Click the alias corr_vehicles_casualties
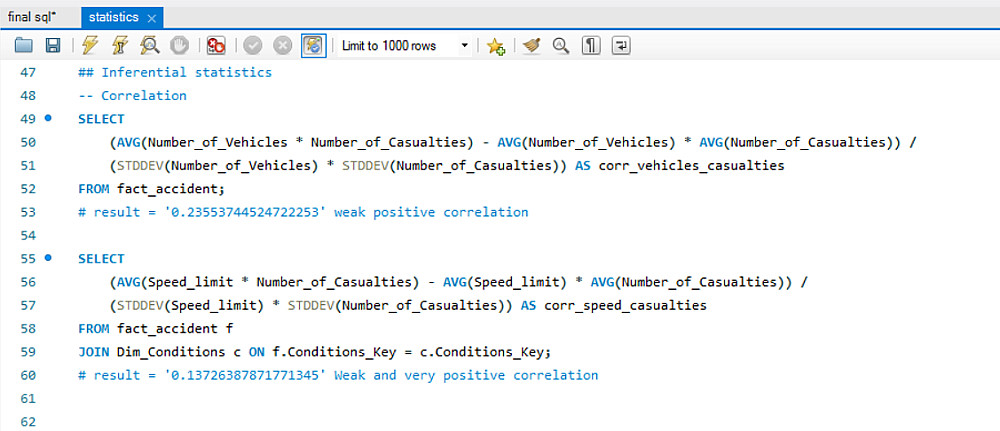Image resolution: width=1000 pixels, height=431 pixels. point(691,166)
